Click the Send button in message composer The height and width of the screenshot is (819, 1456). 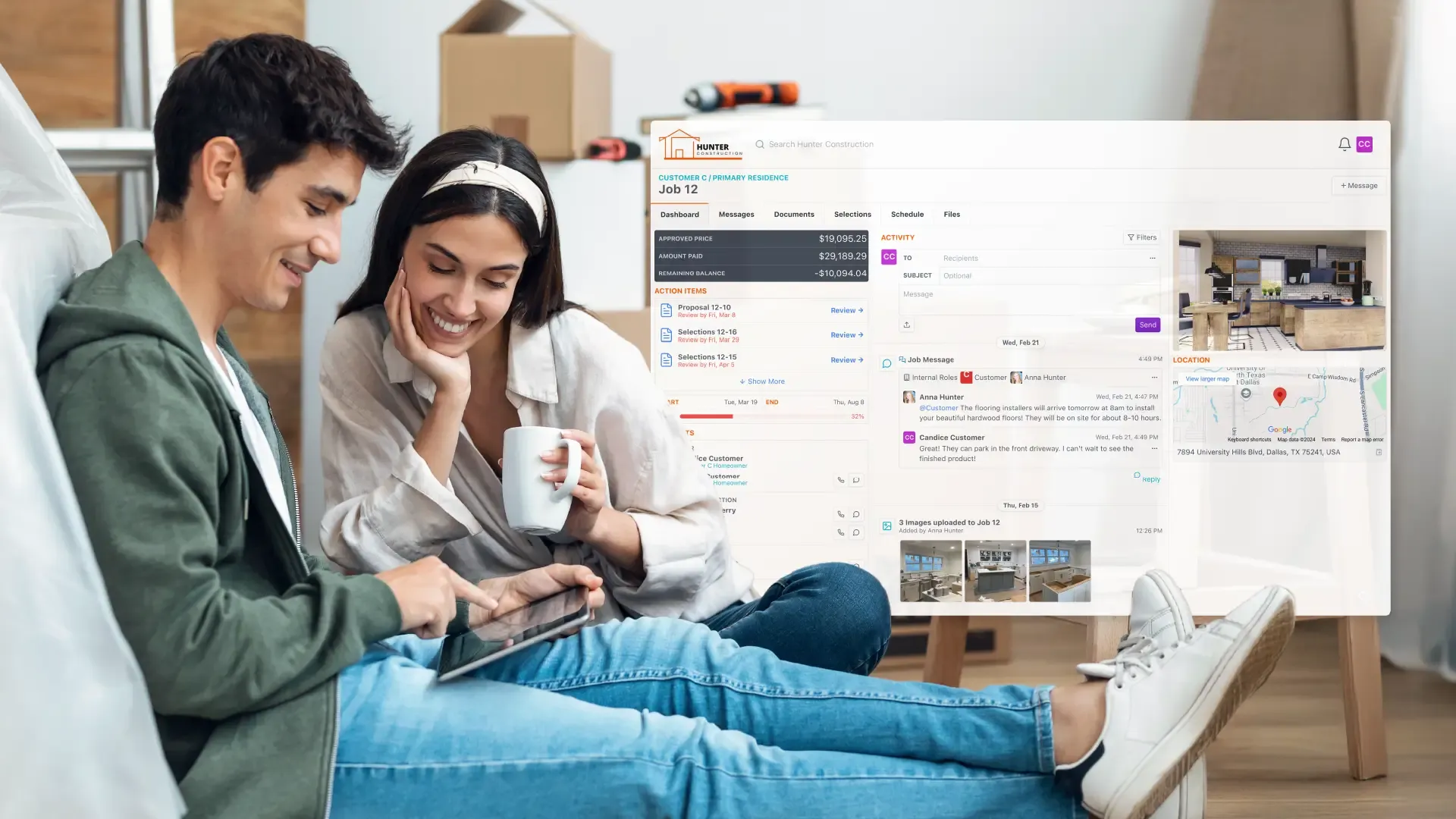tap(1148, 323)
